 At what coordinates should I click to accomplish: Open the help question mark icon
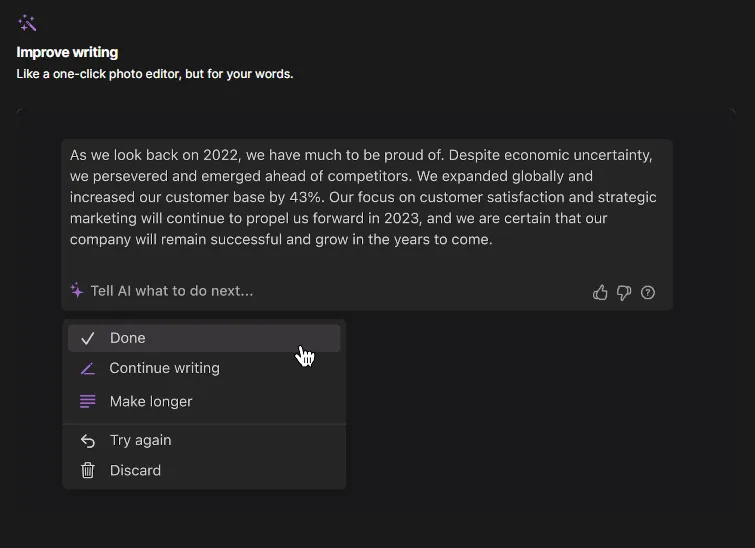(648, 292)
